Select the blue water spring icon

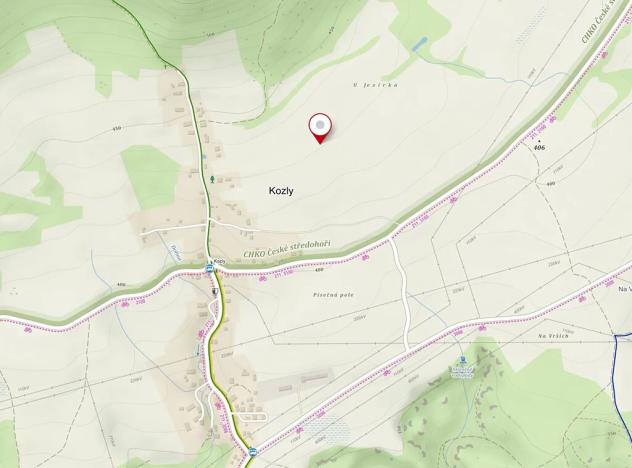tap(462, 359)
